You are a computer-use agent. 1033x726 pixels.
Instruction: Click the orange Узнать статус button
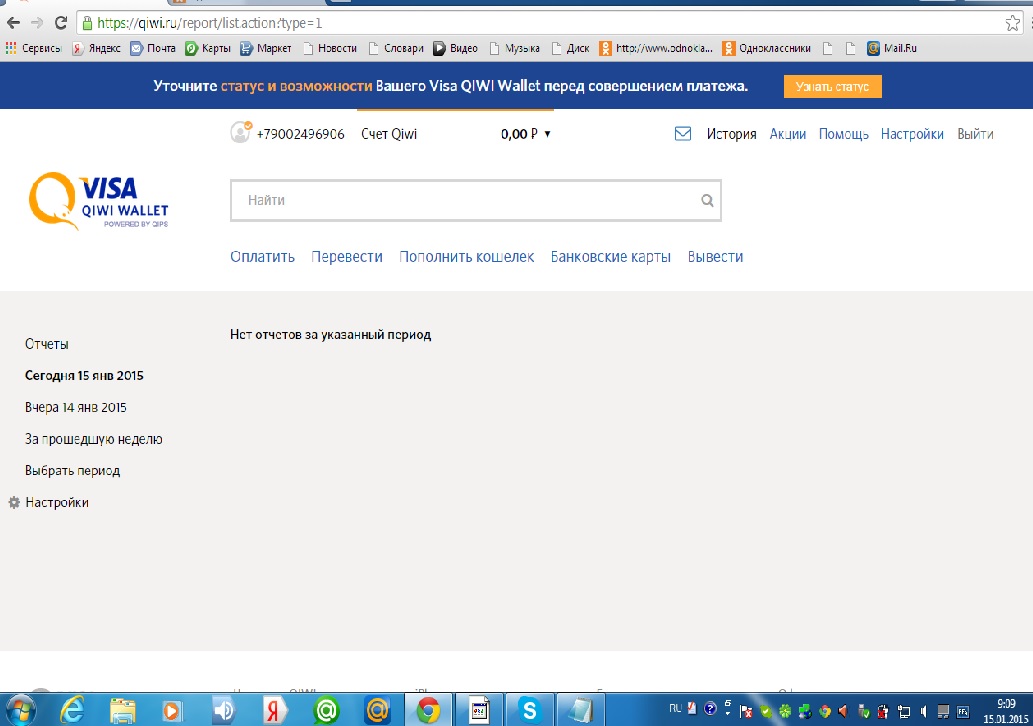pyautogui.click(x=832, y=86)
